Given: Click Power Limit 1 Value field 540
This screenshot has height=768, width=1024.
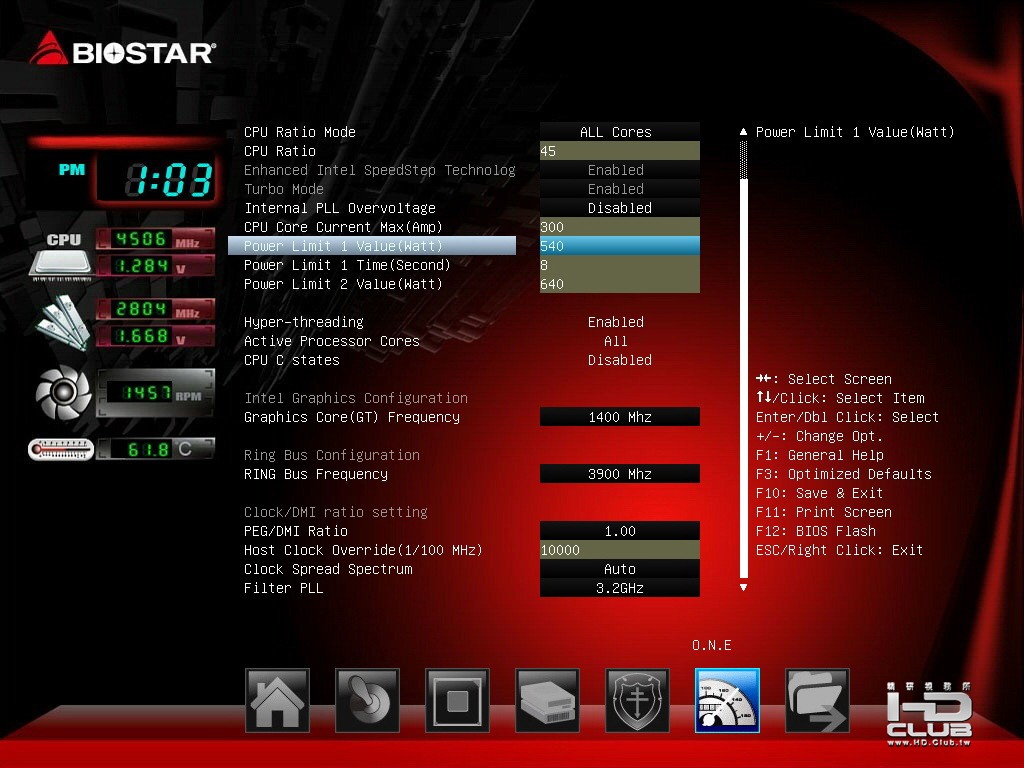Looking at the screenshot, I should pos(620,246).
